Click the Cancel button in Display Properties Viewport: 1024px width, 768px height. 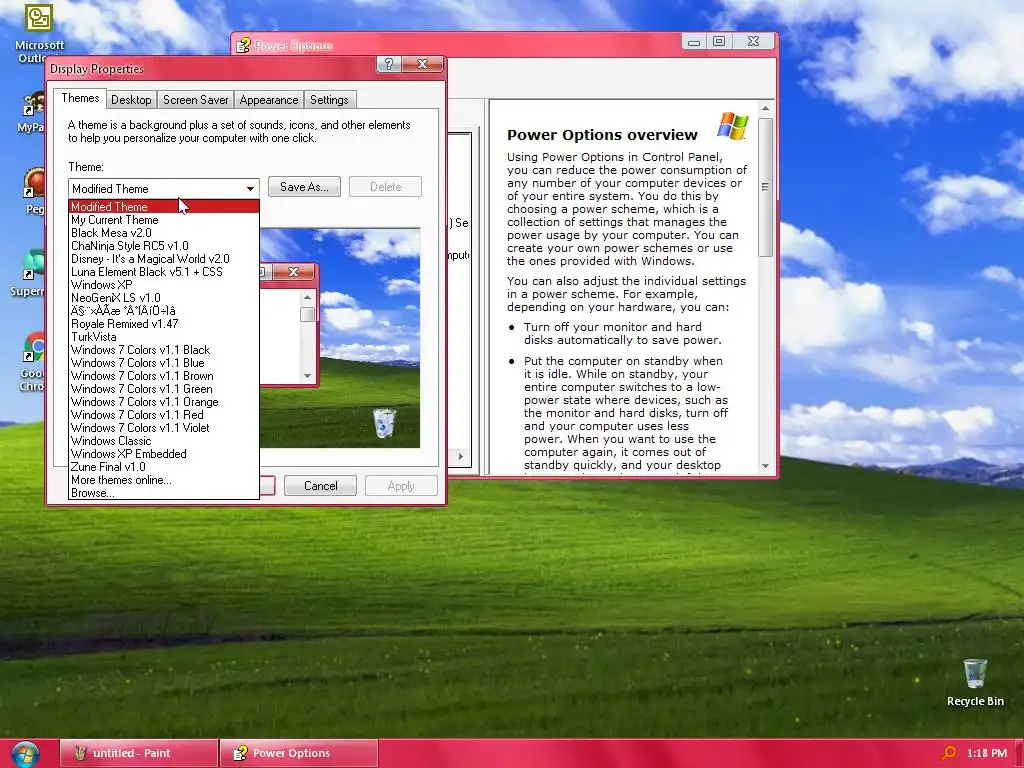321,486
